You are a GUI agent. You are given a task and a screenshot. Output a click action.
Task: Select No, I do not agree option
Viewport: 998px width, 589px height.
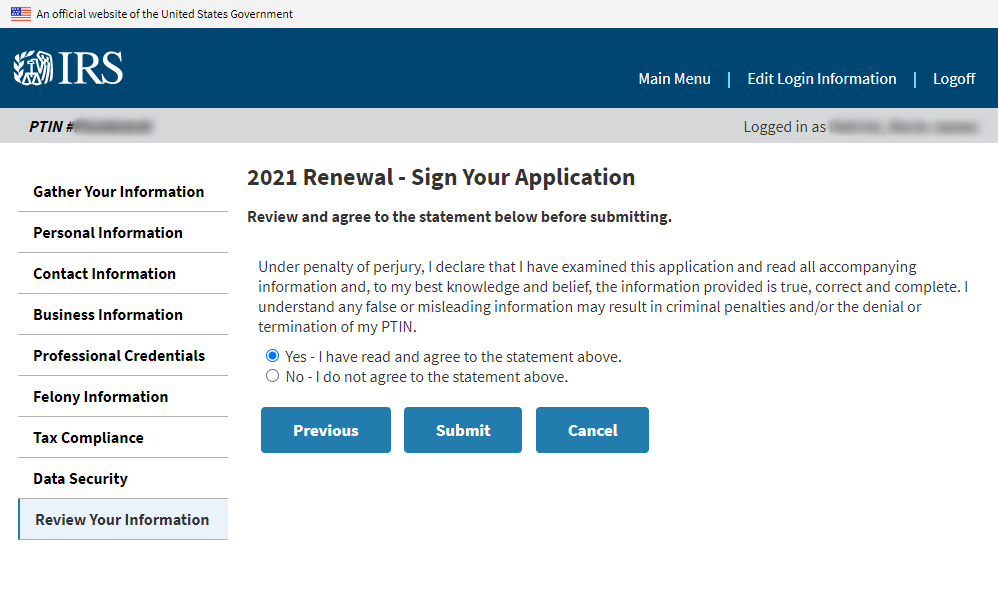pyautogui.click(x=272, y=376)
